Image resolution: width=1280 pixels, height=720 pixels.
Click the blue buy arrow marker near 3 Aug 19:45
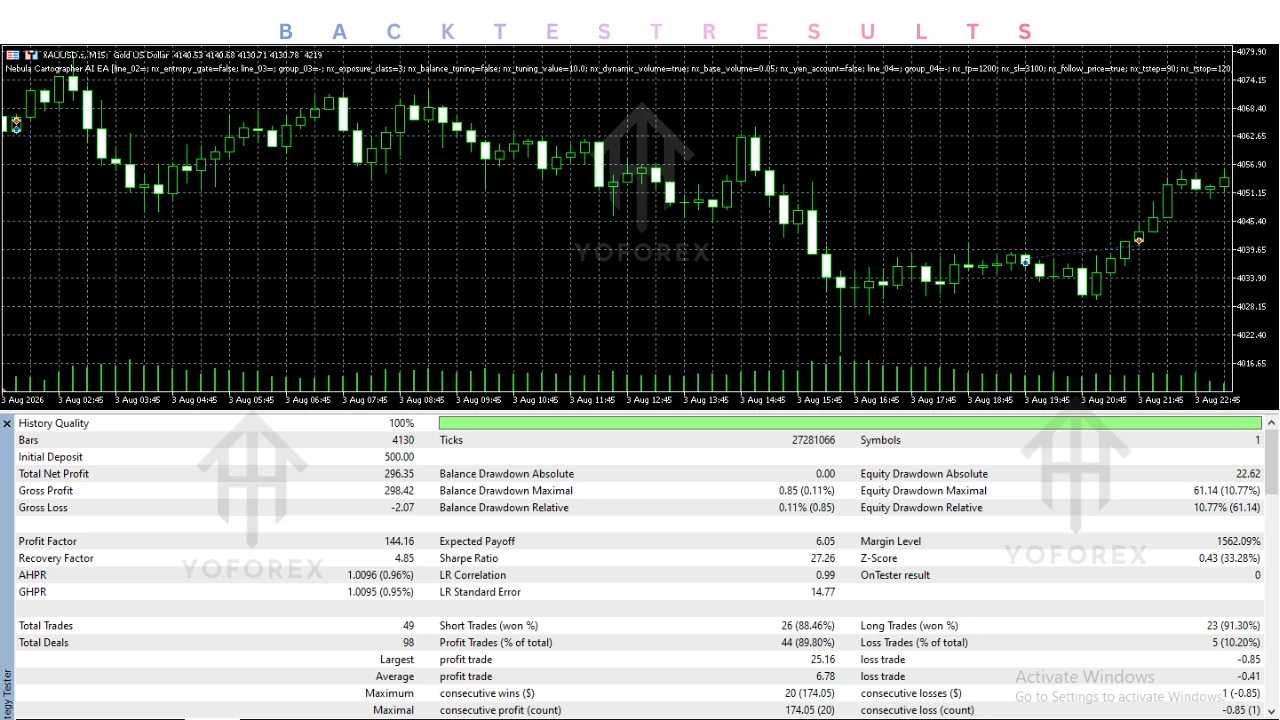point(1025,261)
